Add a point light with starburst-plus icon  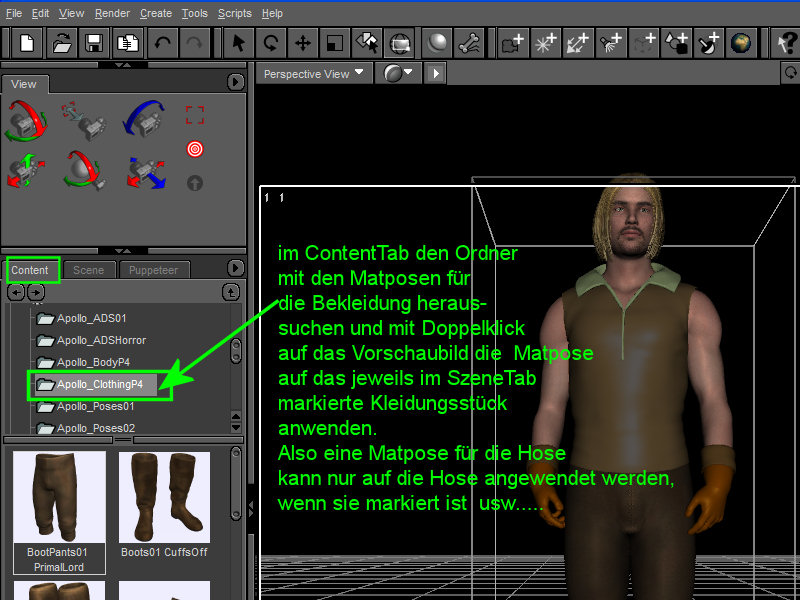546,43
